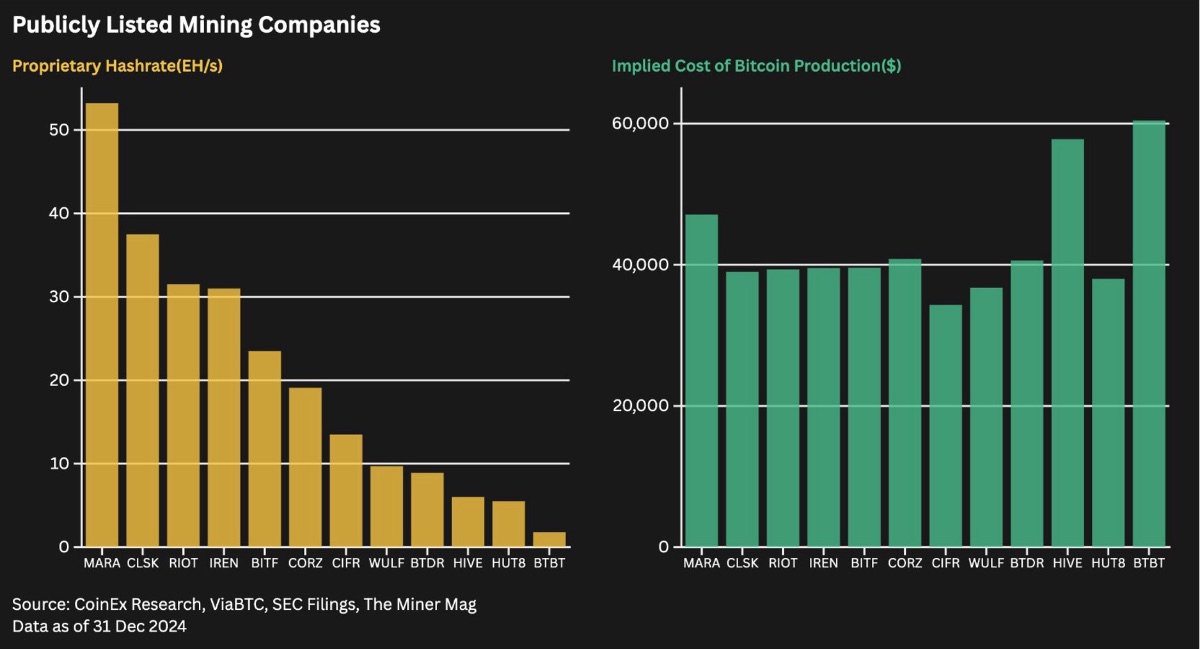
Task: Click the IREN label under the hashrate chart
Action: pyautogui.click(x=223, y=564)
